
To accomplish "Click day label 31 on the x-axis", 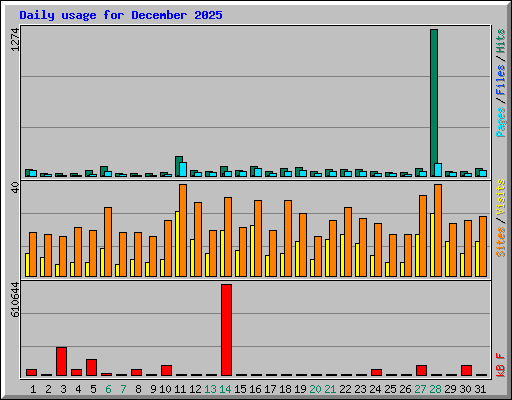I will click(480, 389).
